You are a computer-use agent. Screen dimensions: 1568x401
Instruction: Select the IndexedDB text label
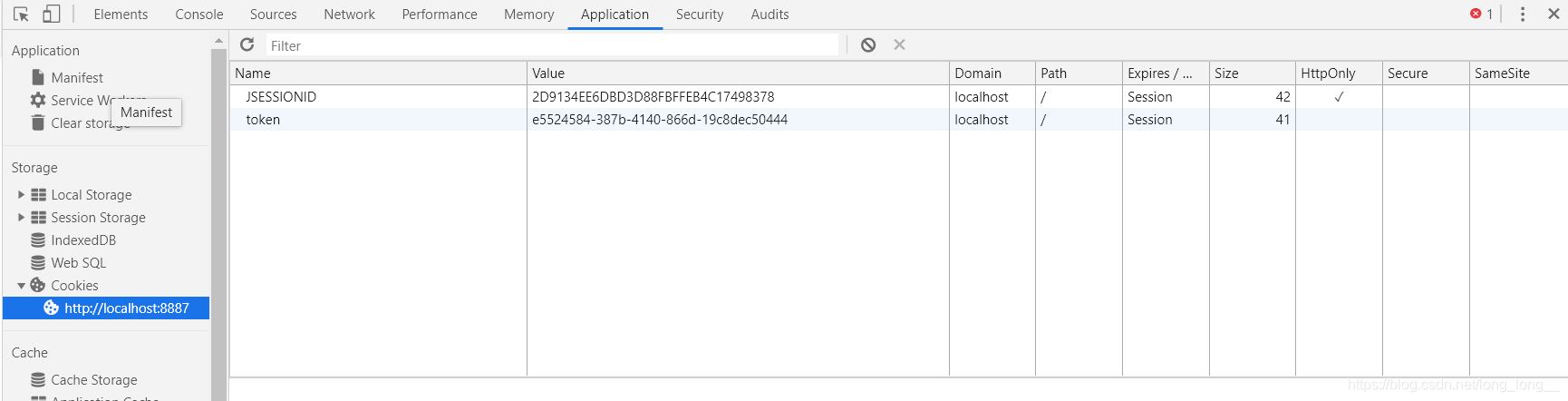pyautogui.click(x=83, y=240)
